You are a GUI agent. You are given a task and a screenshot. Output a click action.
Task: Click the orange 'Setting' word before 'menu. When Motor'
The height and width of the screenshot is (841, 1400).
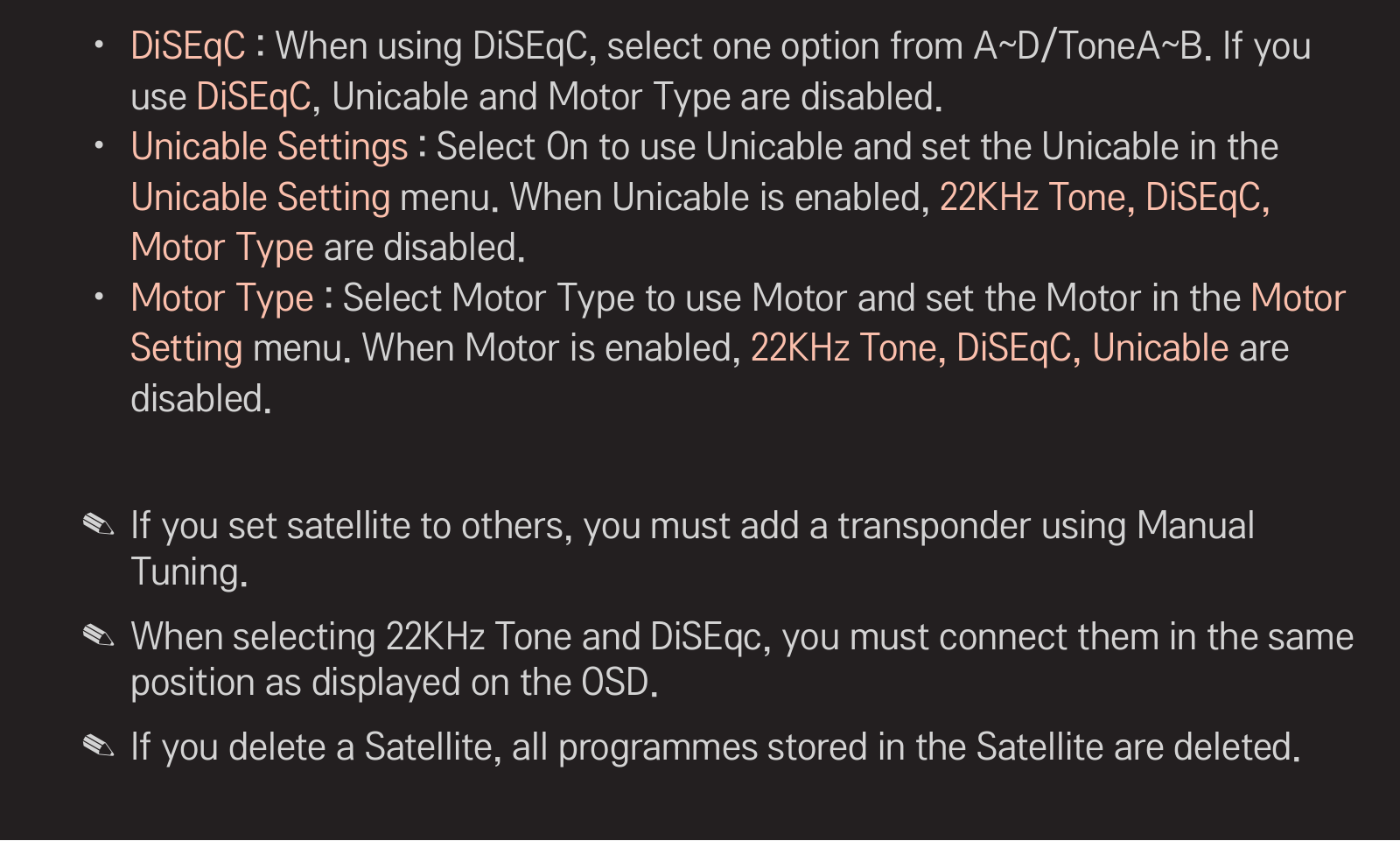coord(186,349)
